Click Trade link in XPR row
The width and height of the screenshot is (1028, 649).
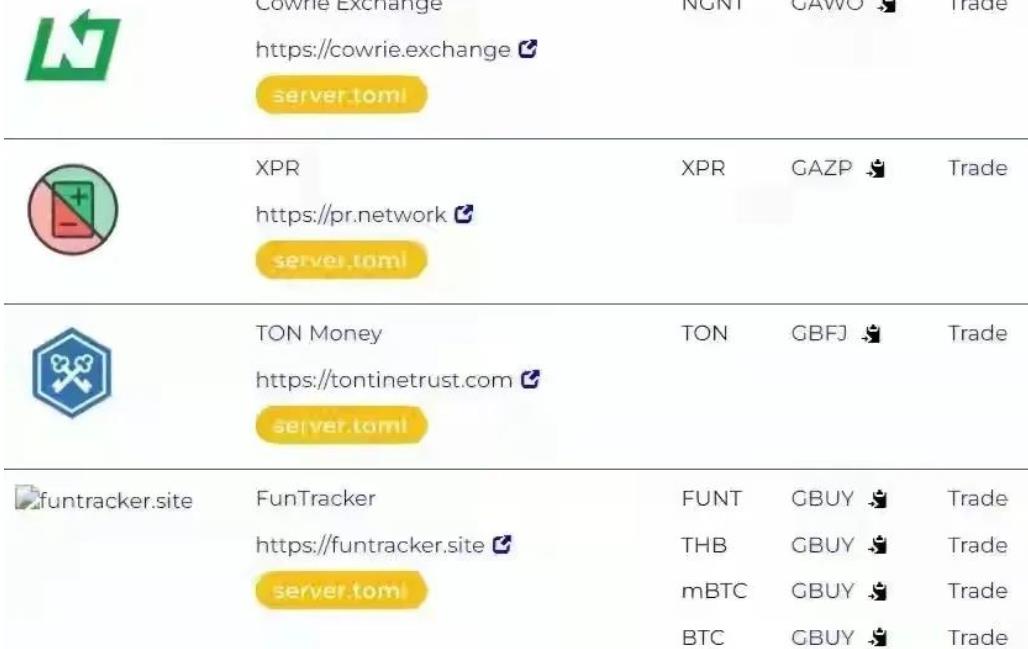coord(978,168)
